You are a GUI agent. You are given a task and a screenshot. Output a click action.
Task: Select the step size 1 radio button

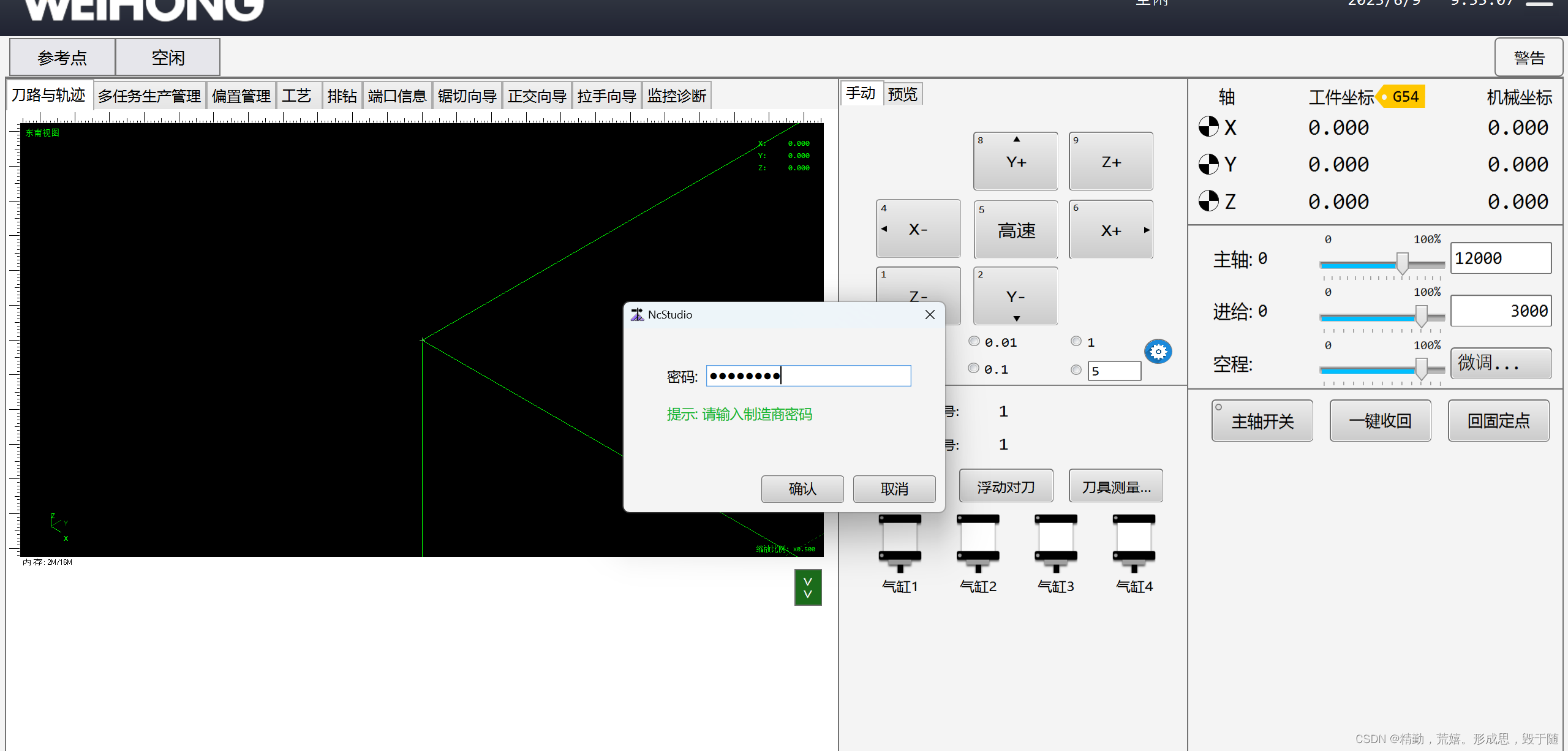pos(1076,341)
